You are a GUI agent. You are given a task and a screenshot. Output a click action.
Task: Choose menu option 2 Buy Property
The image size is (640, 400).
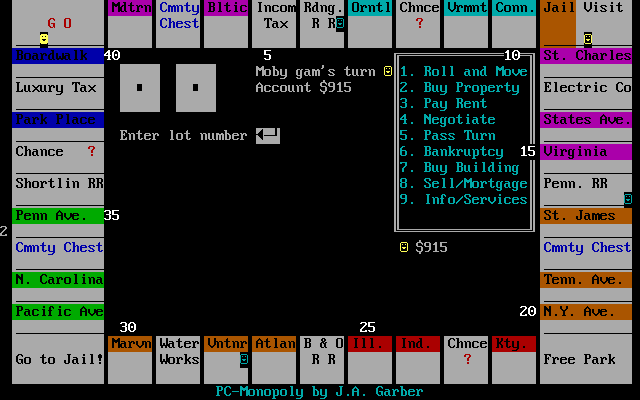point(460,87)
